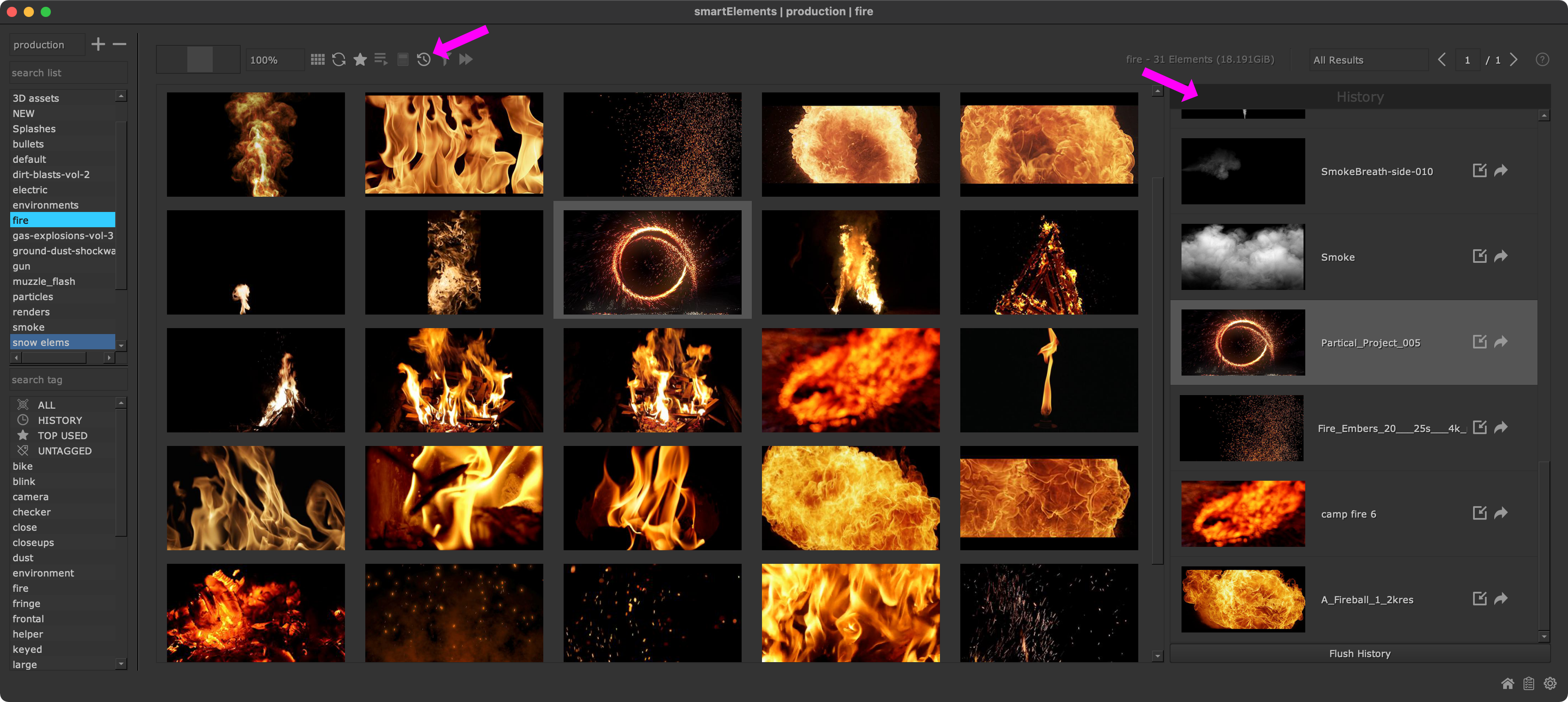Click edit icon next to Smoke history entry
Screen dimensions: 1568x702
pyautogui.click(x=1479, y=256)
